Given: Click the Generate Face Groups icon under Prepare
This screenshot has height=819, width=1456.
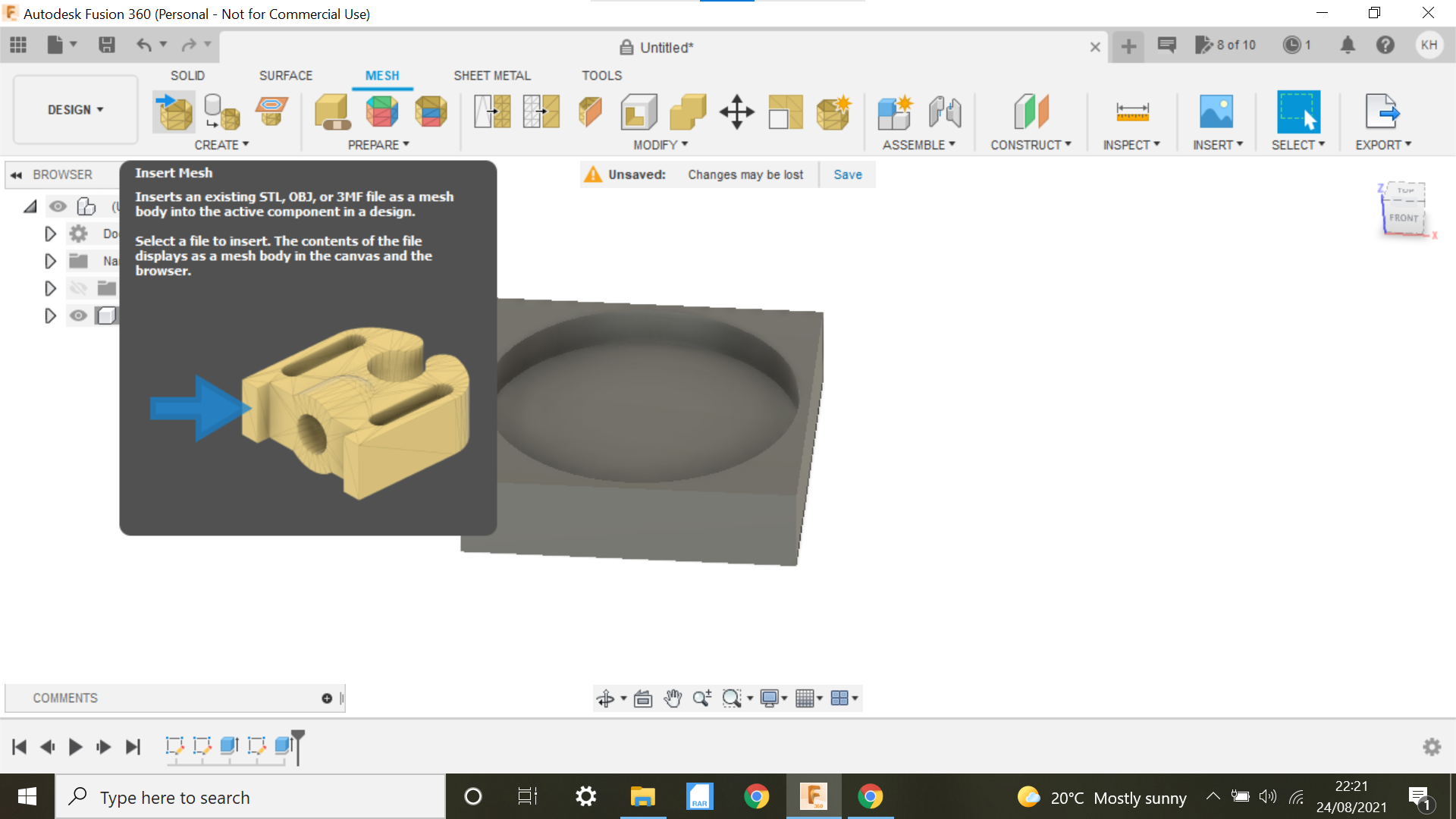Looking at the screenshot, I should click(x=382, y=111).
